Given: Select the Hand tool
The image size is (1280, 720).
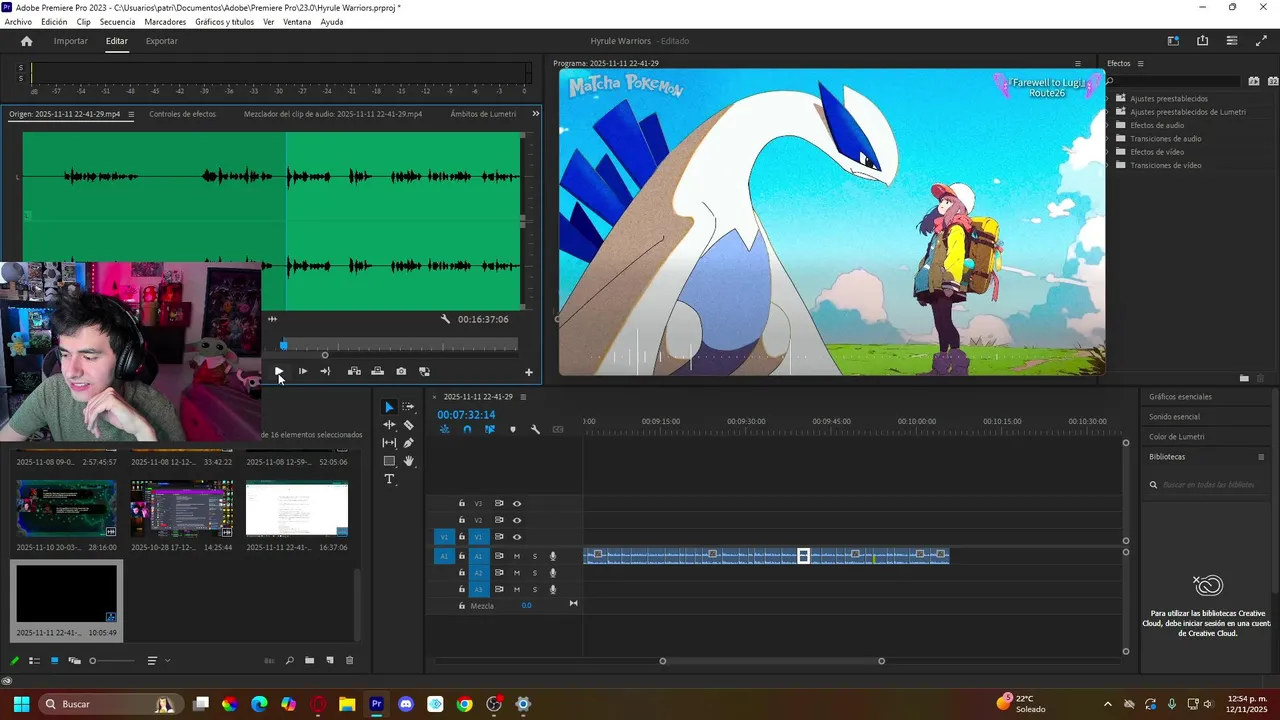Looking at the screenshot, I should [408, 461].
